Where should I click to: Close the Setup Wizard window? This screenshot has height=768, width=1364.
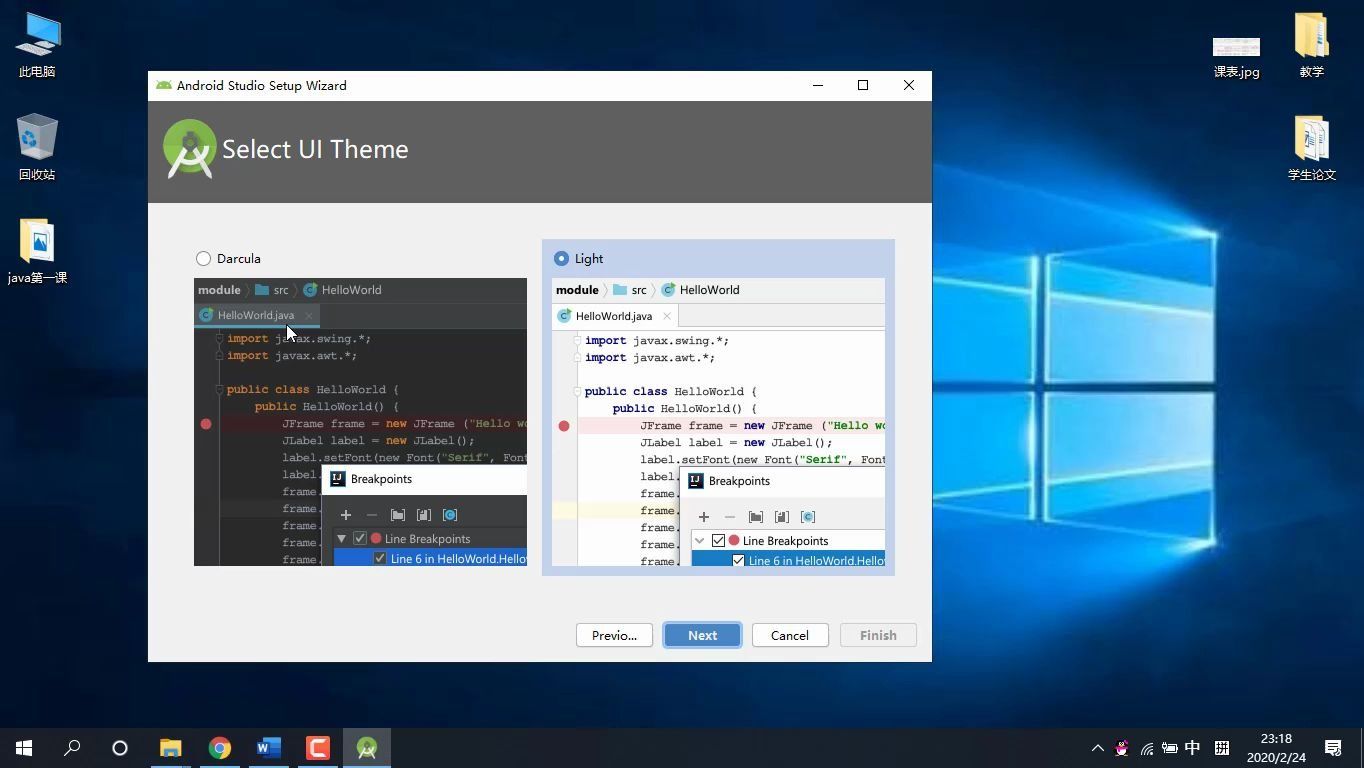tap(909, 85)
